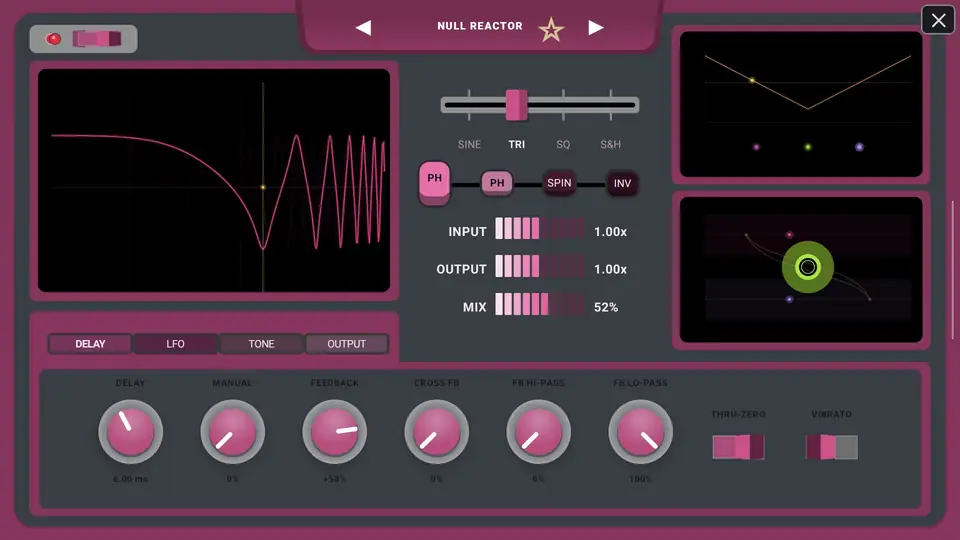Toggle the THRU-ZERO switch
Viewport: 960px width, 540px height.
738,447
